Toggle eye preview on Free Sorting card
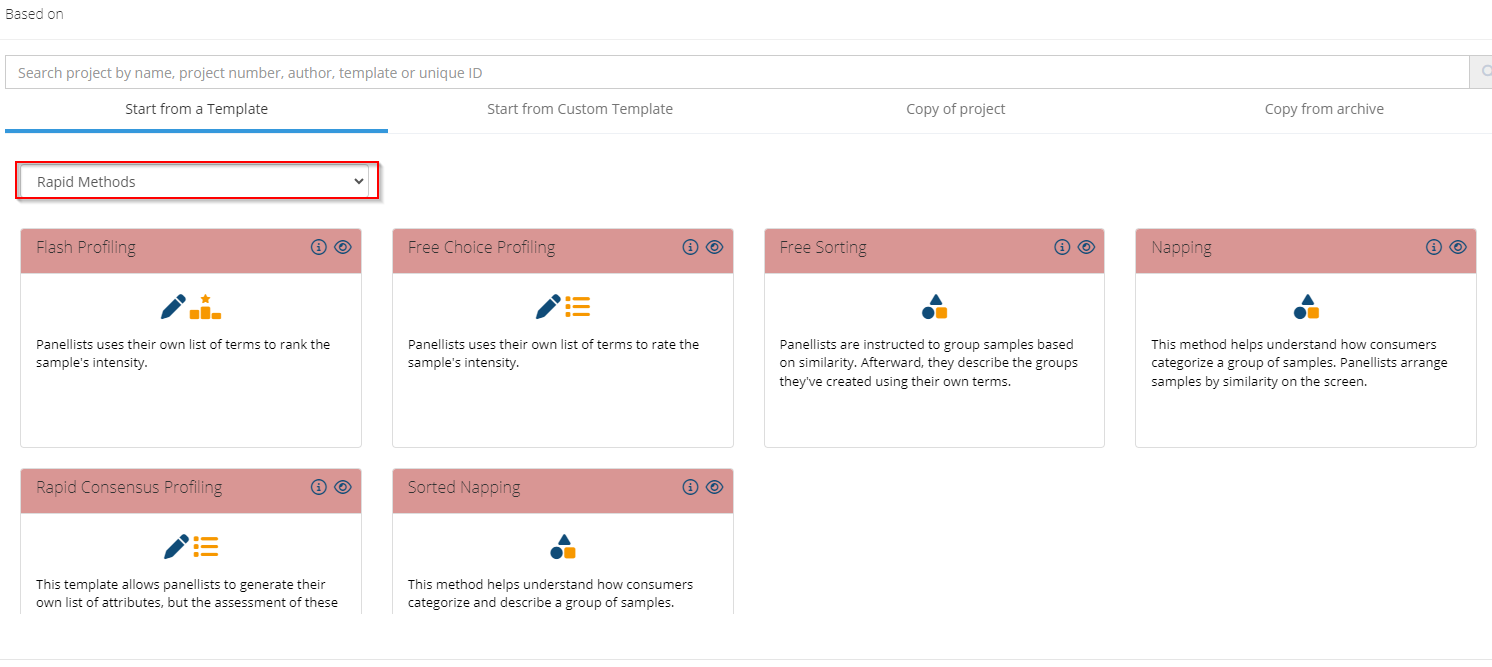The image size is (1492, 667). pyautogui.click(x=1086, y=247)
